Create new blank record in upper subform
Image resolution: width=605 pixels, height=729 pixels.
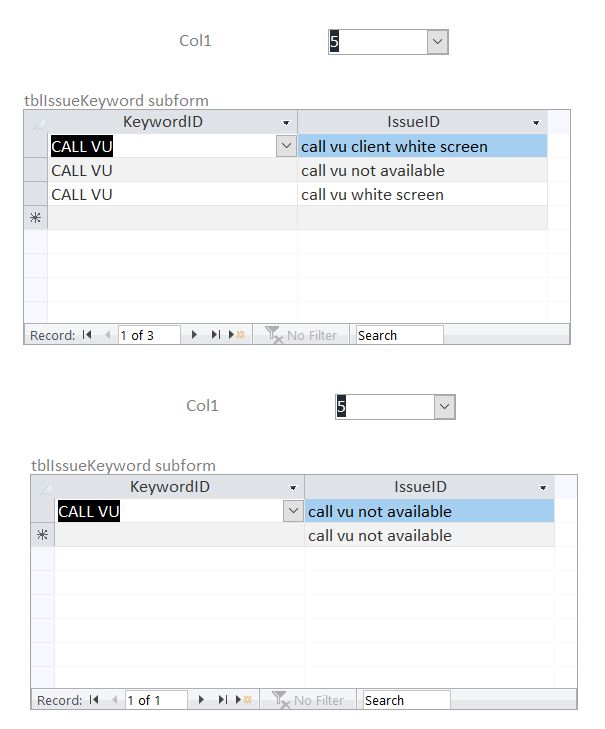click(237, 335)
